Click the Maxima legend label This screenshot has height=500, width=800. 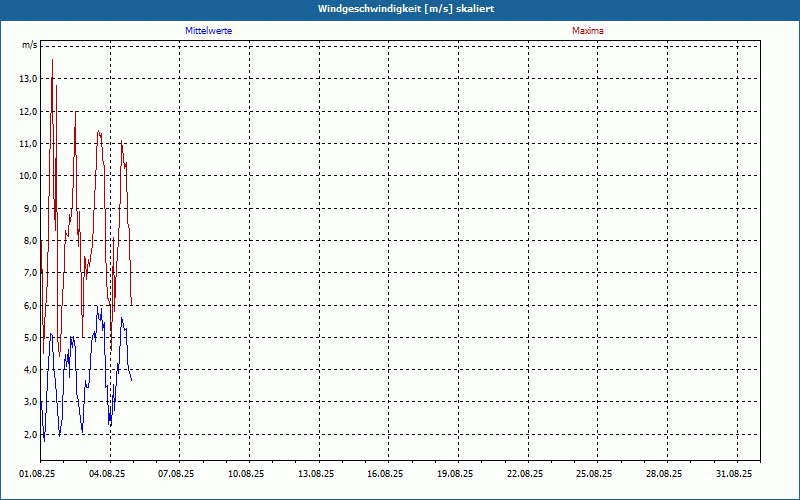click(x=588, y=31)
